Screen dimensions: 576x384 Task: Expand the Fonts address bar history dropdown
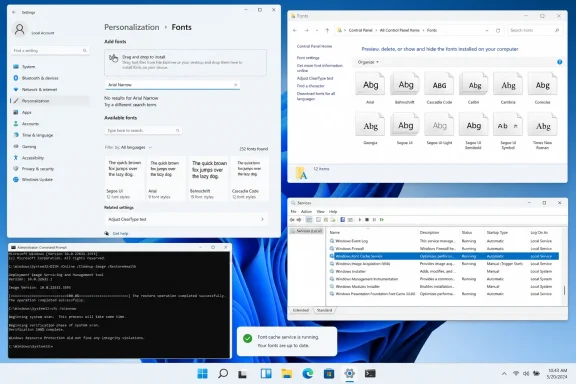pos(487,30)
